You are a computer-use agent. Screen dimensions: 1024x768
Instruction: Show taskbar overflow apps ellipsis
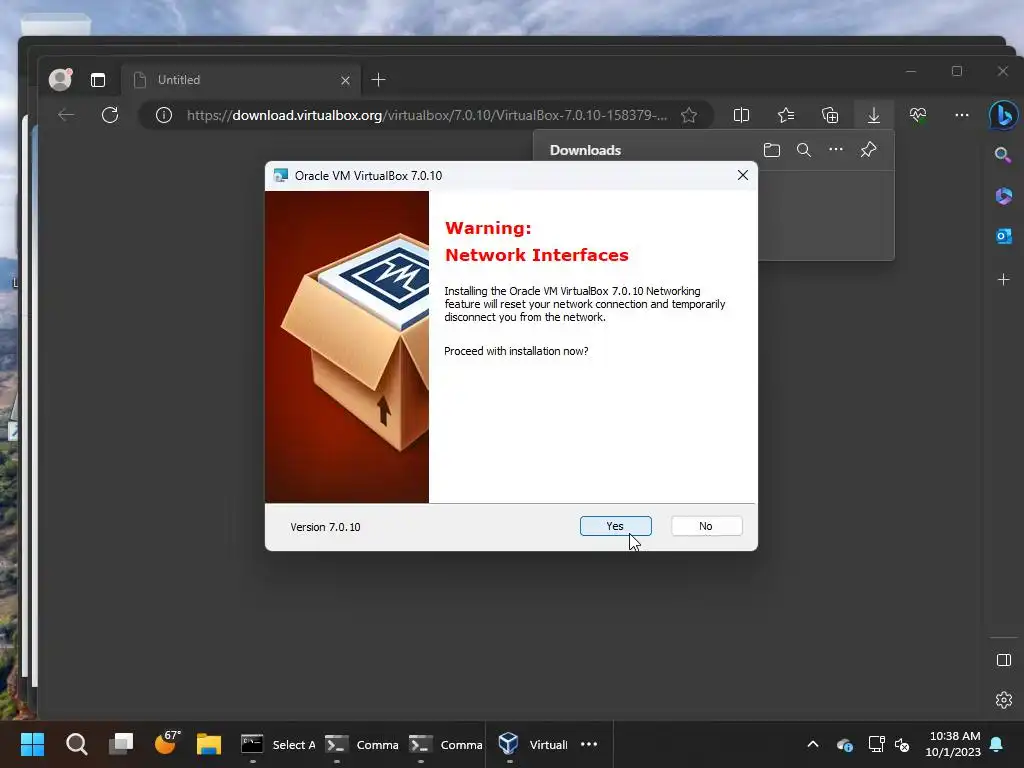tap(589, 744)
